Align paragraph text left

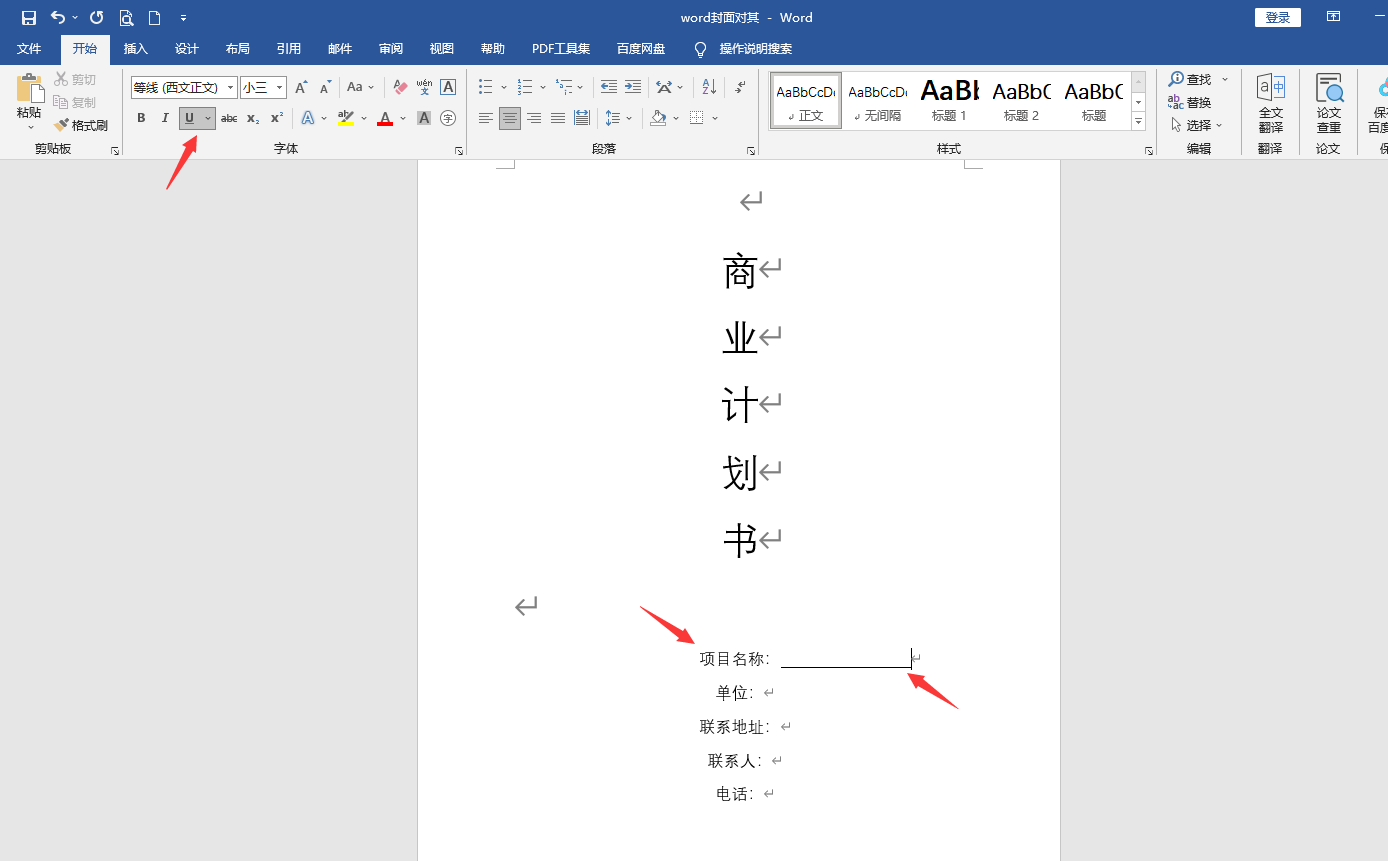pyautogui.click(x=486, y=118)
